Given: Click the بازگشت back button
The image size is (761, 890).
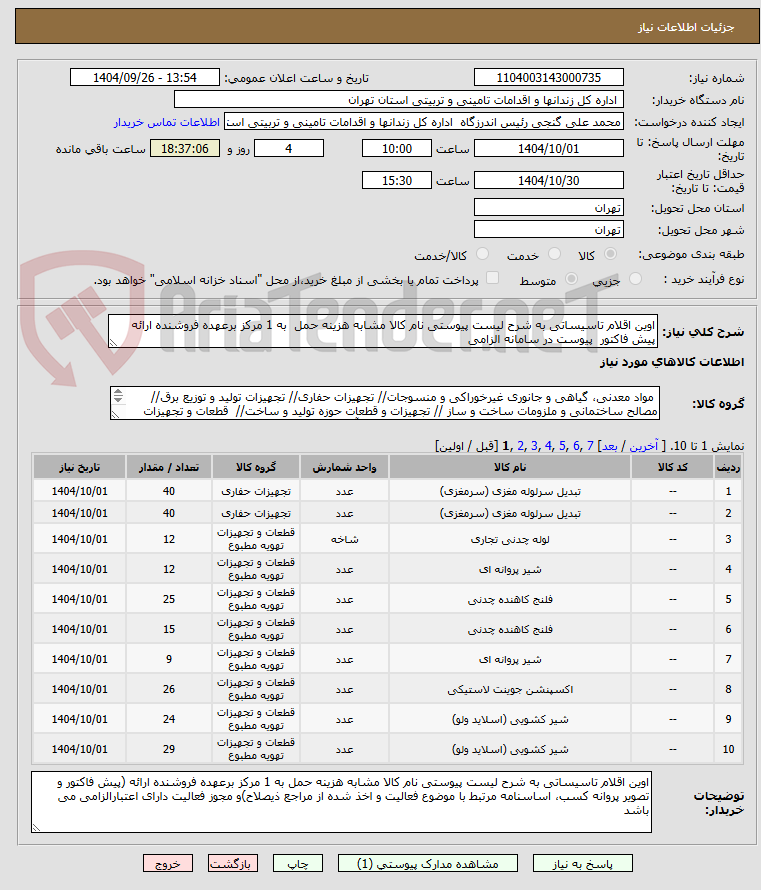Looking at the screenshot, I should click(x=233, y=863).
